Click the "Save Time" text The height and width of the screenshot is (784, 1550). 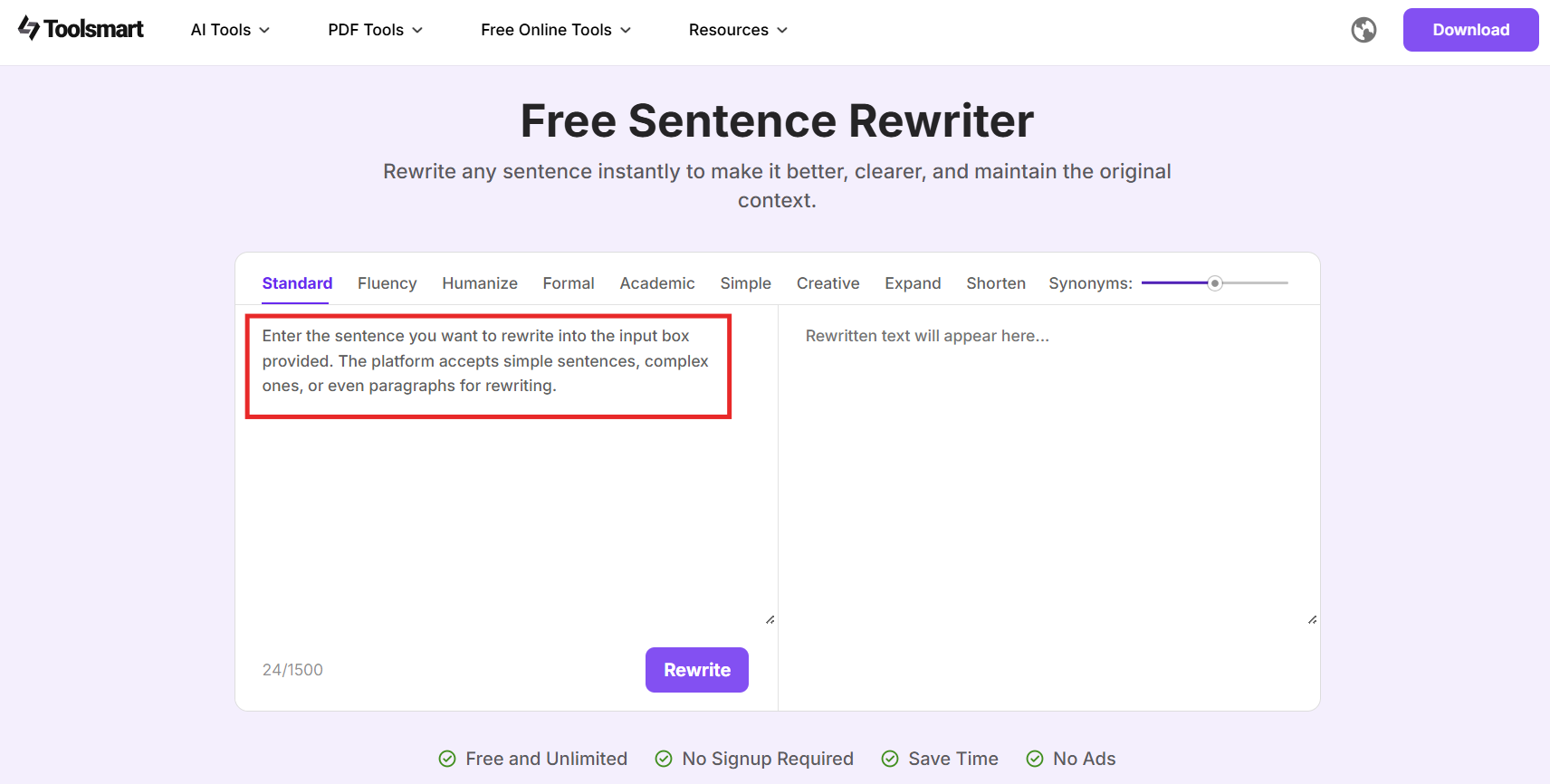(953, 759)
